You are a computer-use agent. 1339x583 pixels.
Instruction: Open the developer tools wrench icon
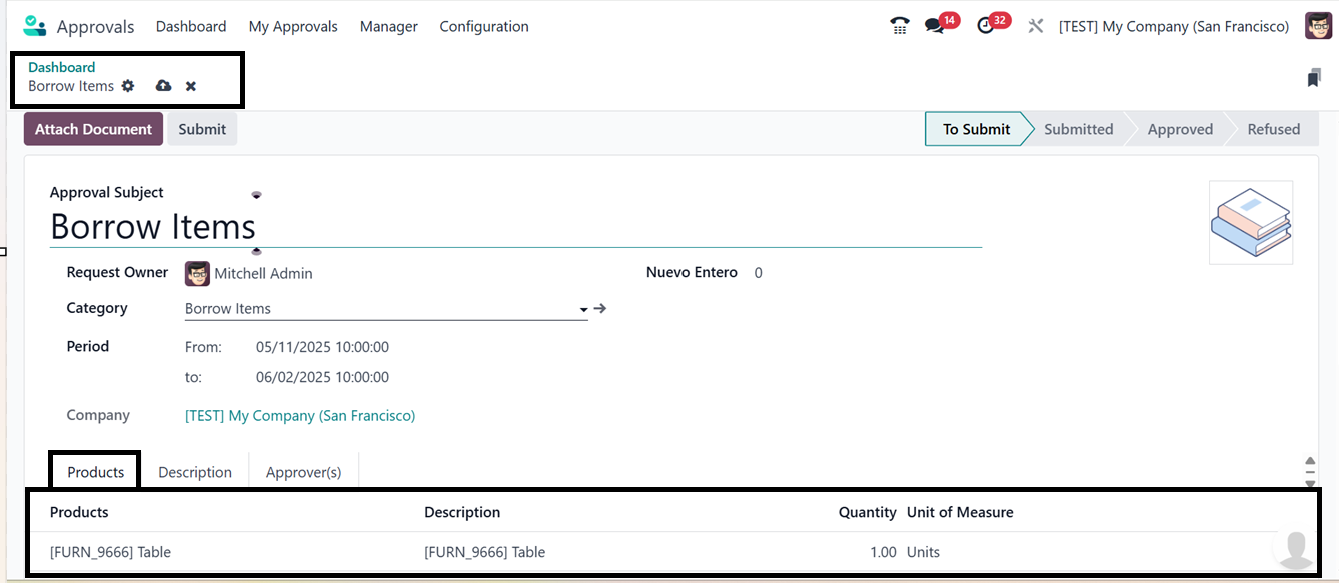click(1036, 26)
